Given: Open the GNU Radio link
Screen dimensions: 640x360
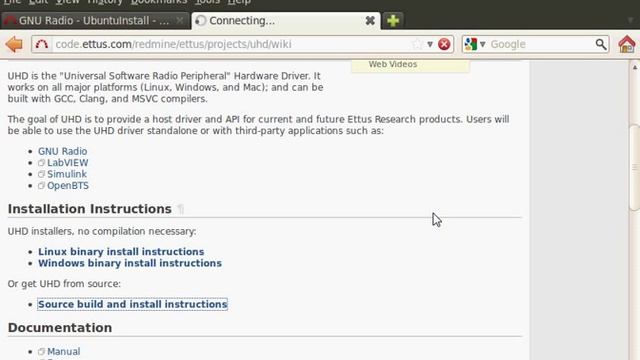Looking at the screenshot, I should pos(62,151).
